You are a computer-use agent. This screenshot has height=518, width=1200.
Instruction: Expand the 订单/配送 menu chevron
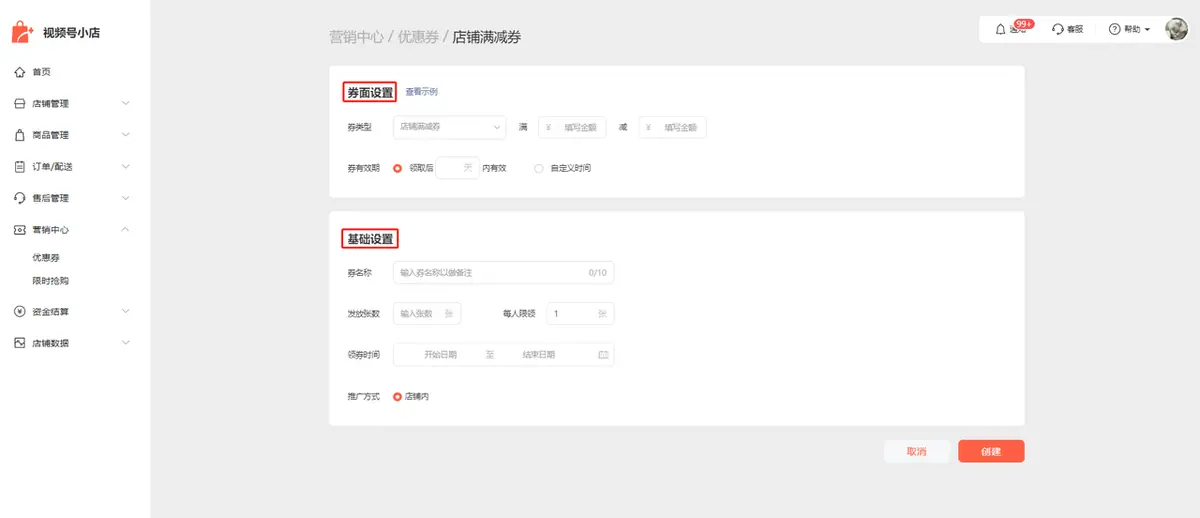tap(125, 166)
